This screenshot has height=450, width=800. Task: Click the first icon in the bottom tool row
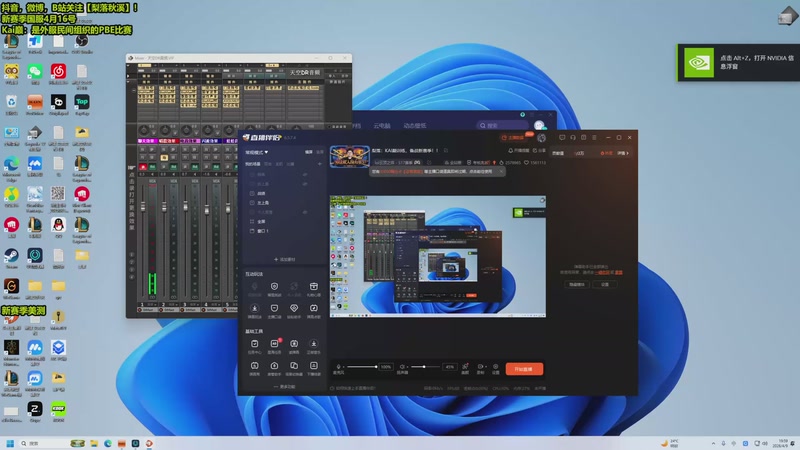255,366
